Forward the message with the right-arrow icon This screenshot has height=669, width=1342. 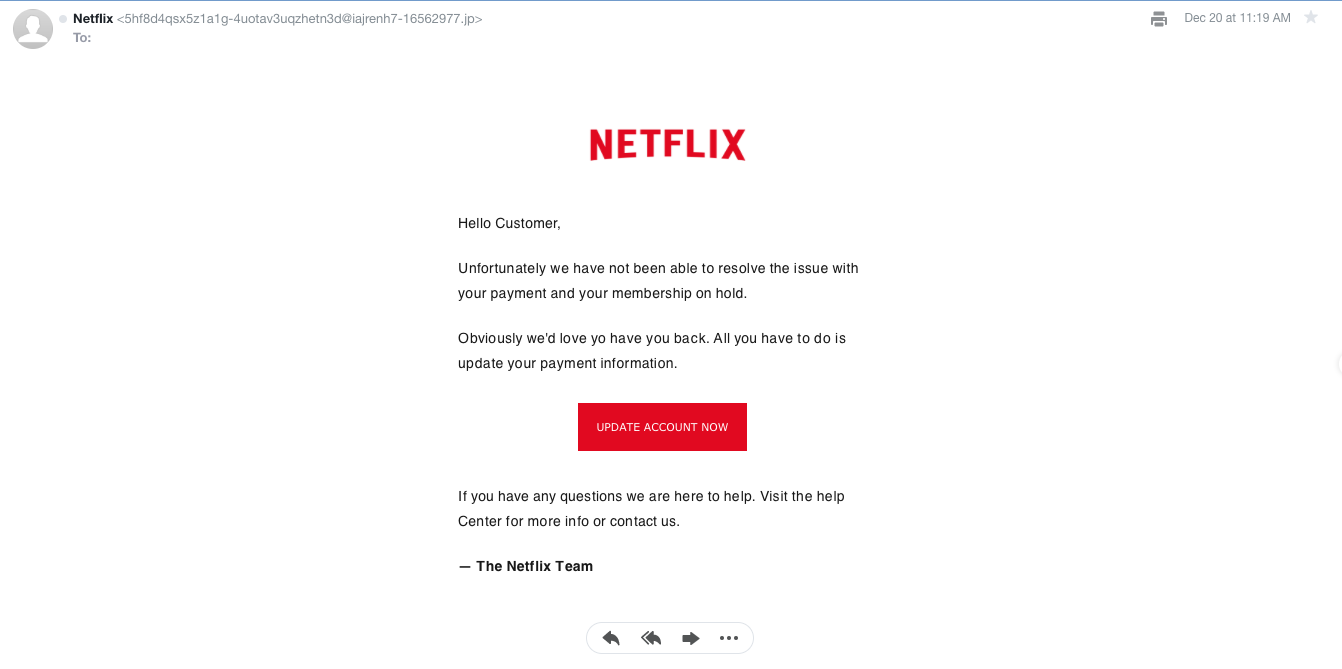[690, 638]
